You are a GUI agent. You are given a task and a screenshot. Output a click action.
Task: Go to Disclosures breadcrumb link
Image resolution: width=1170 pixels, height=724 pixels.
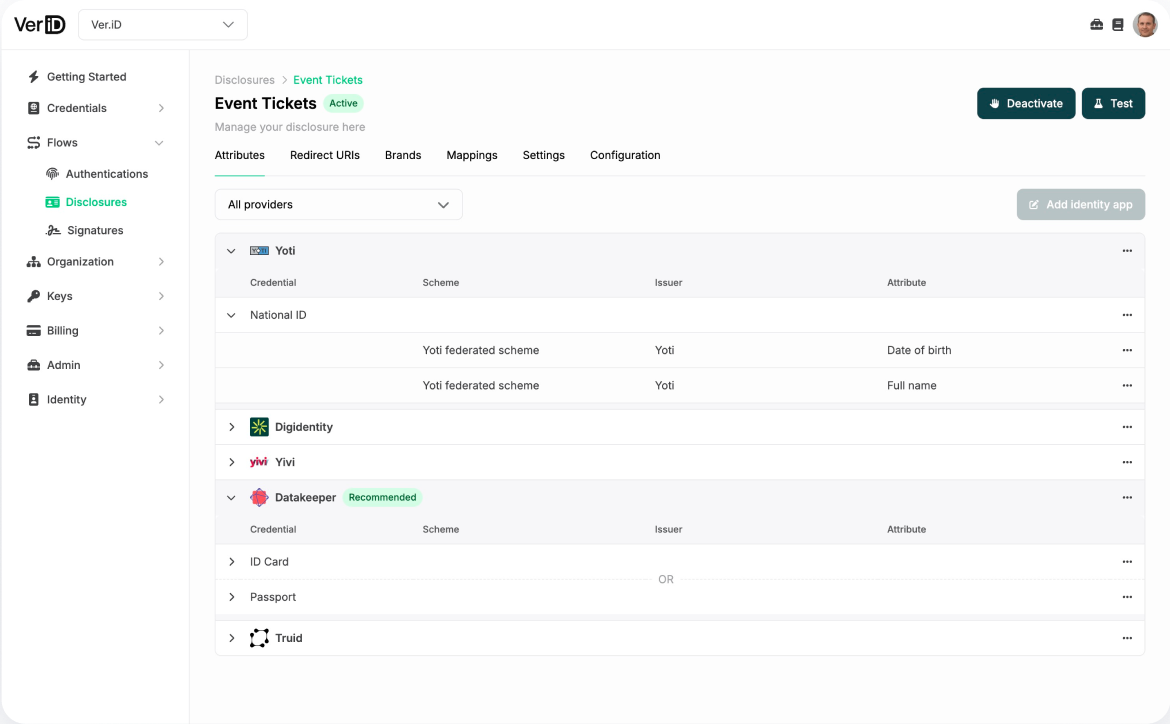[244, 80]
